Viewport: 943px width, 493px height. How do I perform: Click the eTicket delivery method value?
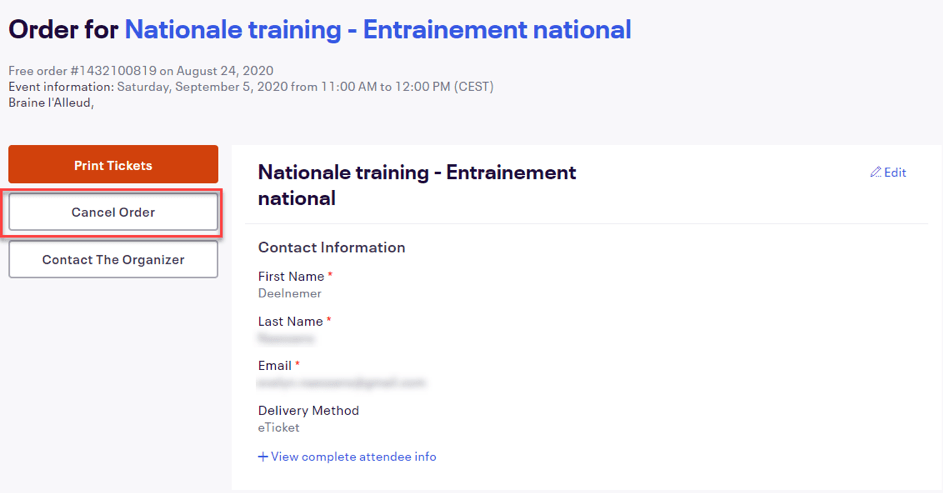[279, 427]
